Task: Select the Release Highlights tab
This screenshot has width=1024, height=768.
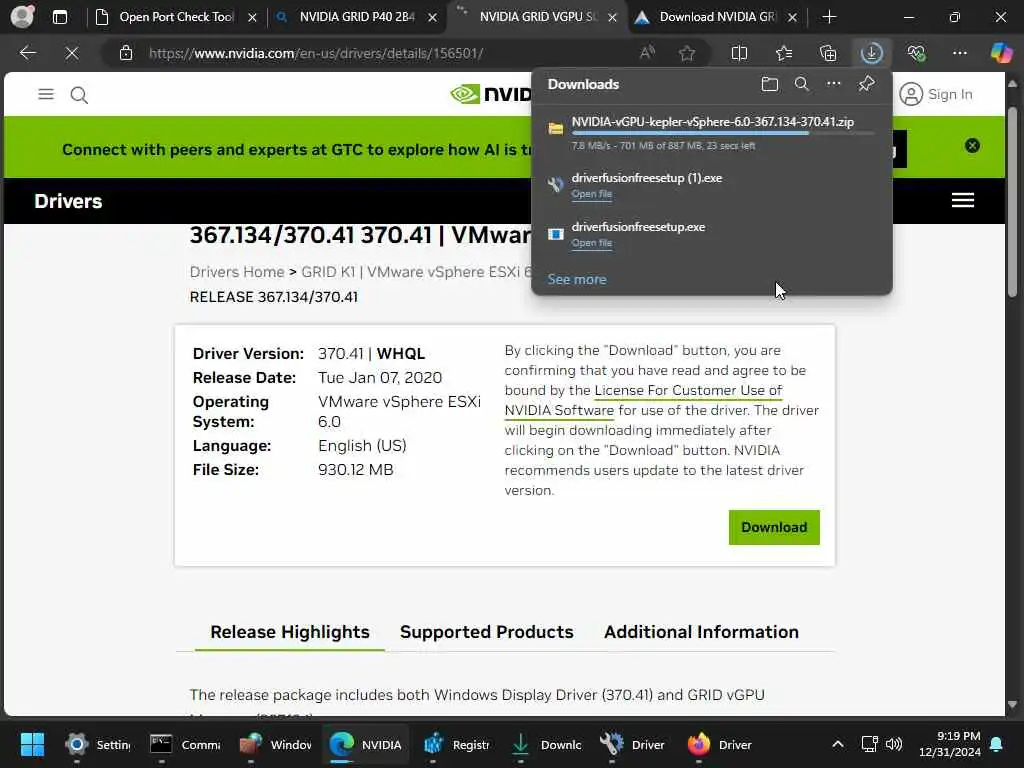Action: 290,632
